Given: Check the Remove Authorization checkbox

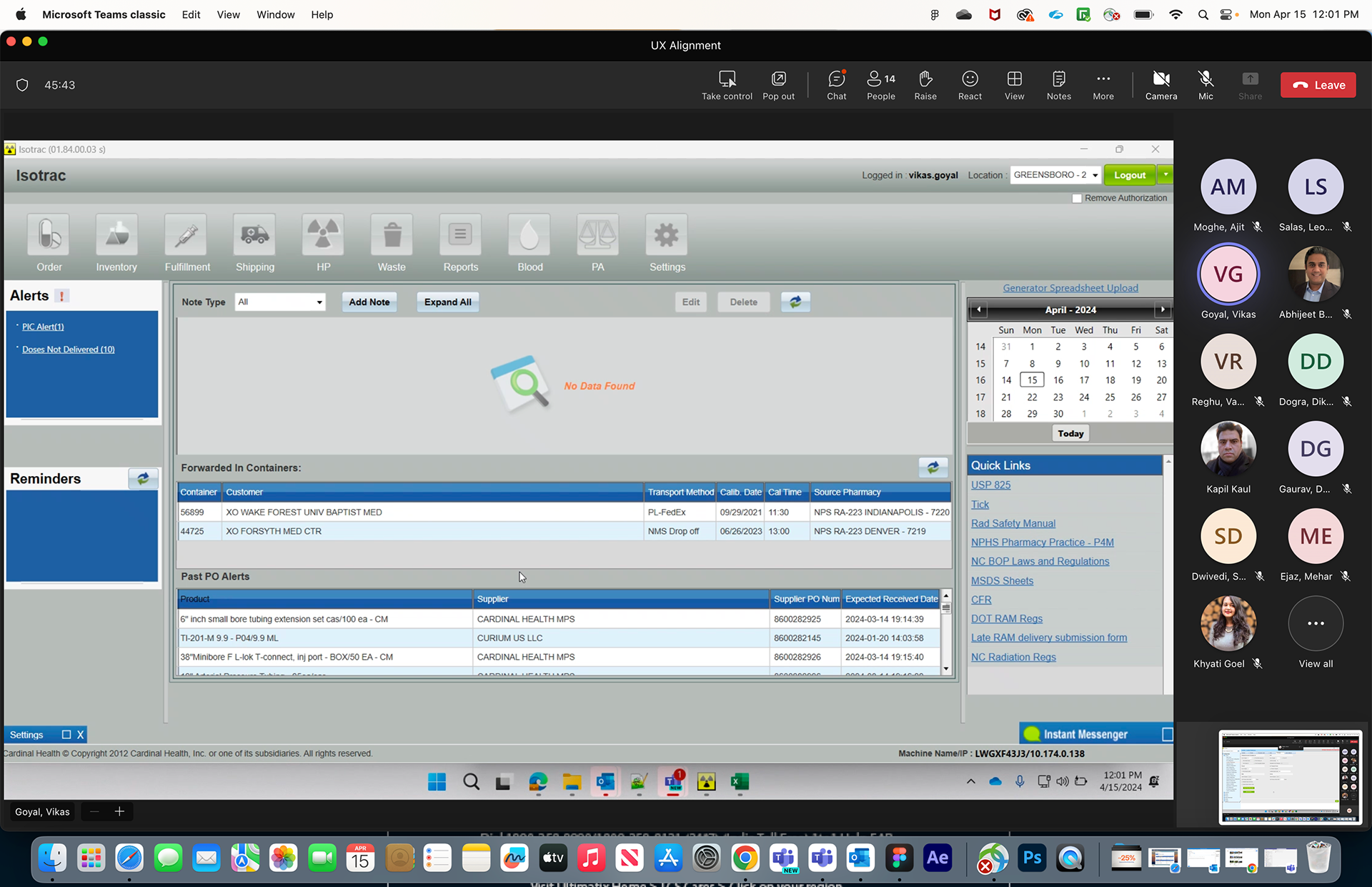Looking at the screenshot, I should pyautogui.click(x=1077, y=199).
